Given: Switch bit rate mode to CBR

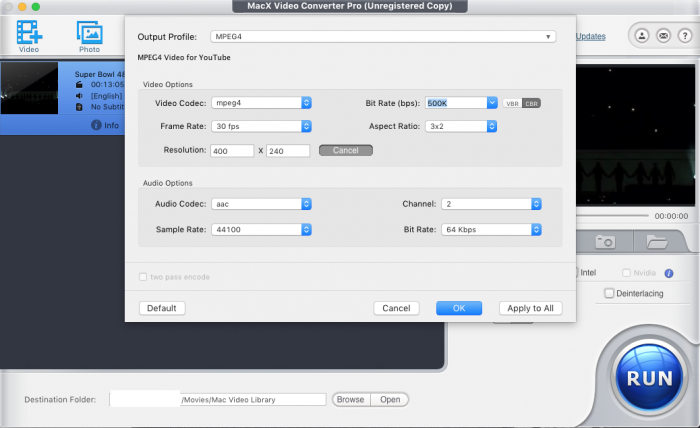Looking at the screenshot, I should click(531, 104).
